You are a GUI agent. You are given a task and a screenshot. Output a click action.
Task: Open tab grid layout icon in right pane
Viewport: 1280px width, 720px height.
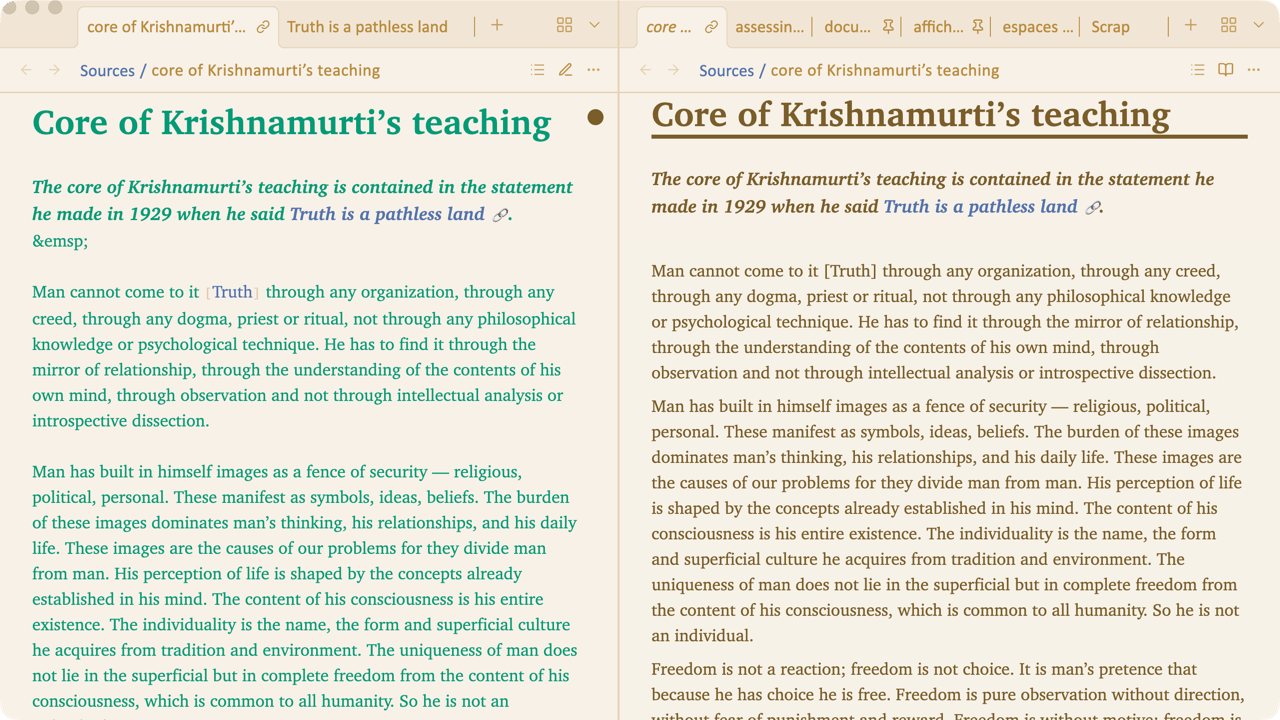[1229, 25]
